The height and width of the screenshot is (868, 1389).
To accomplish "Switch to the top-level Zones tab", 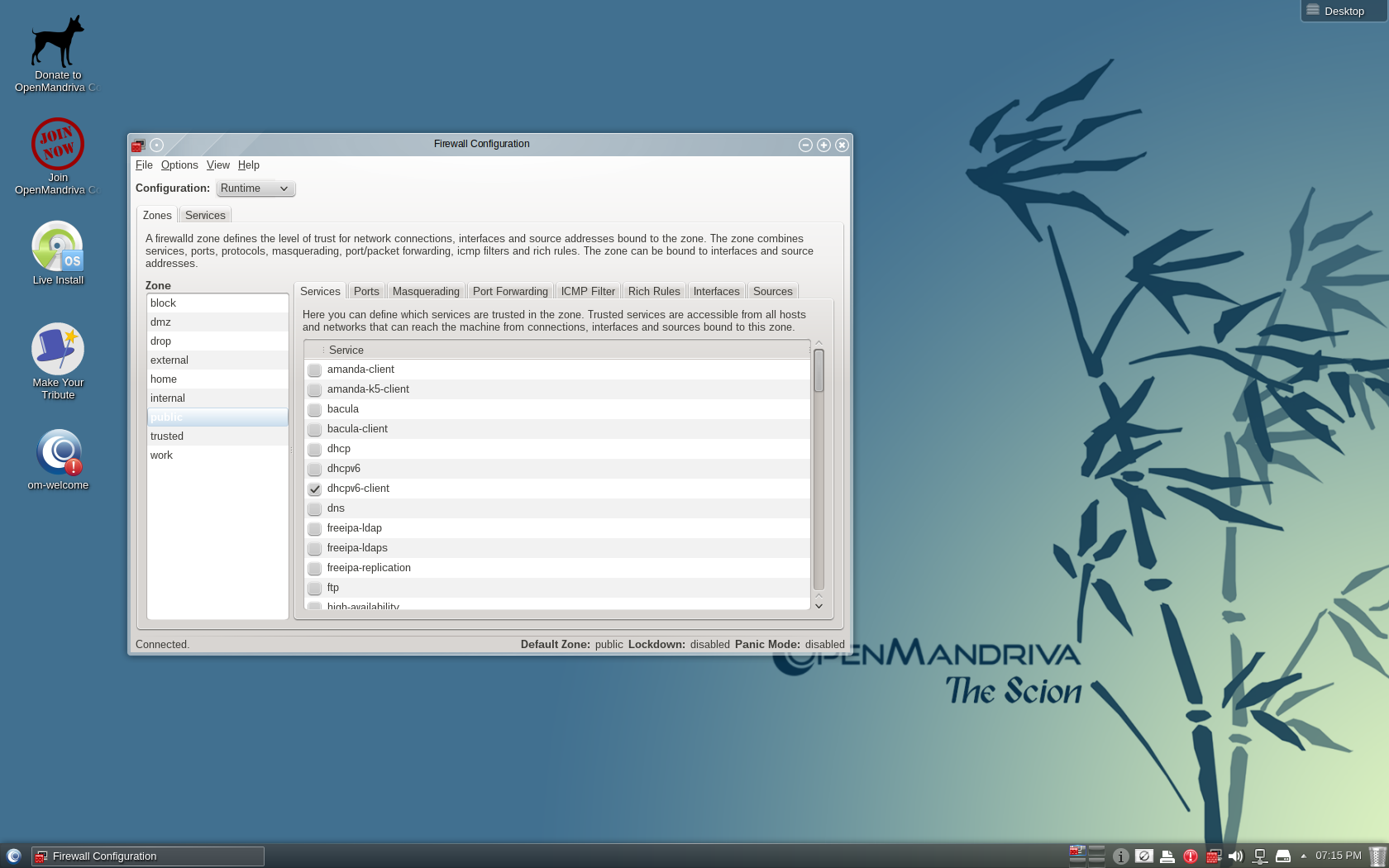I will point(157,215).
